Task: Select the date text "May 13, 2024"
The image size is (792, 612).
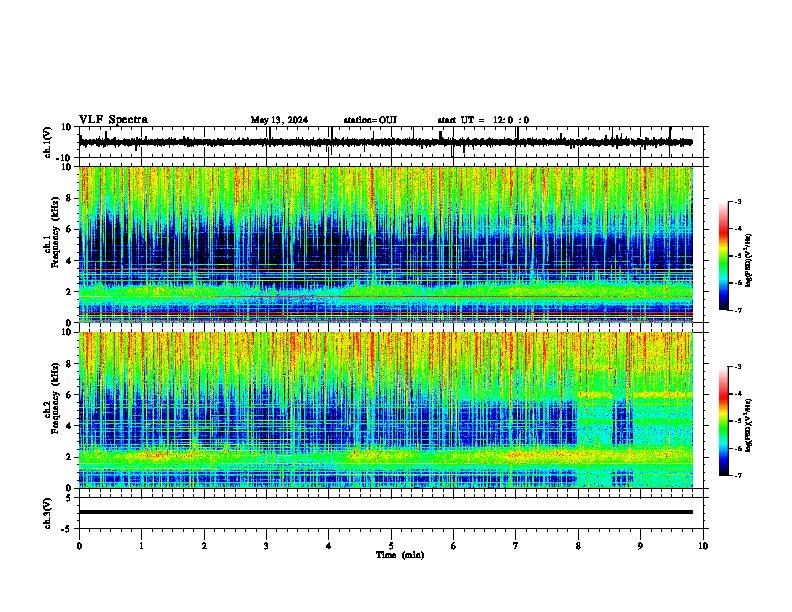Action: click(x=279, y=120)
